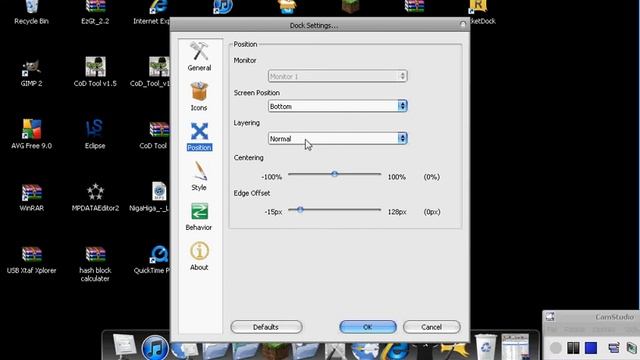Image resolution: width=640 pixels, height=360 pixels.
Task: Open the Layering dropdown showing Normal
Action: 338,138
